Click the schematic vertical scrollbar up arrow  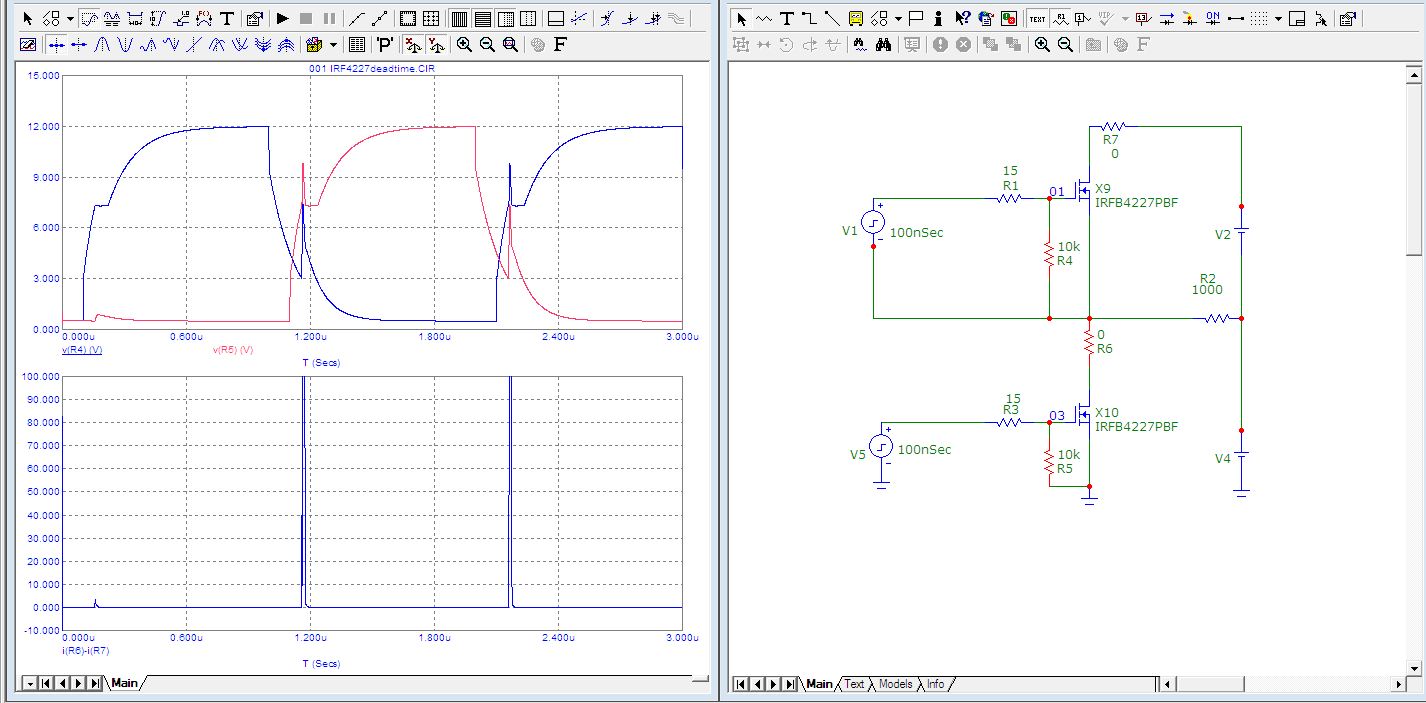point(1414,75)
